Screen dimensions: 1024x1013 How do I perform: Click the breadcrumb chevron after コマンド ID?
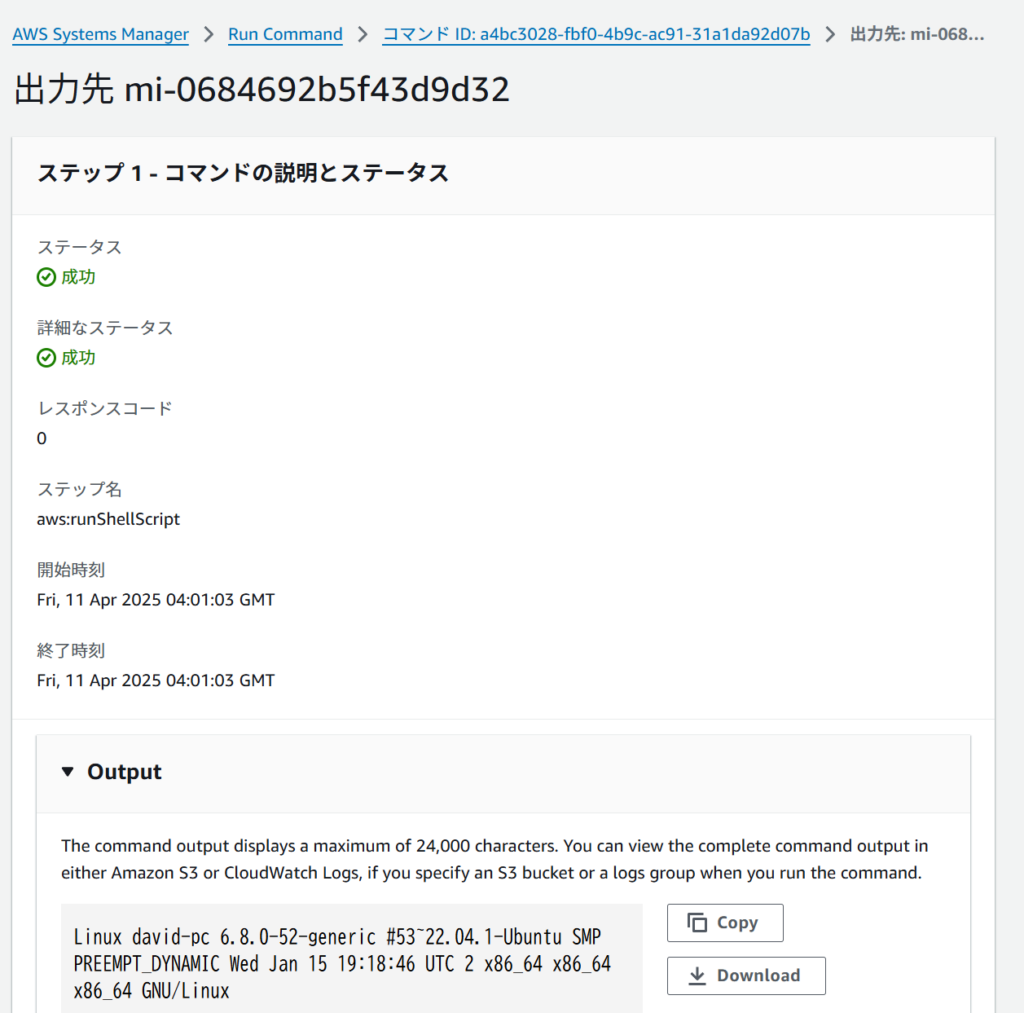830,34
